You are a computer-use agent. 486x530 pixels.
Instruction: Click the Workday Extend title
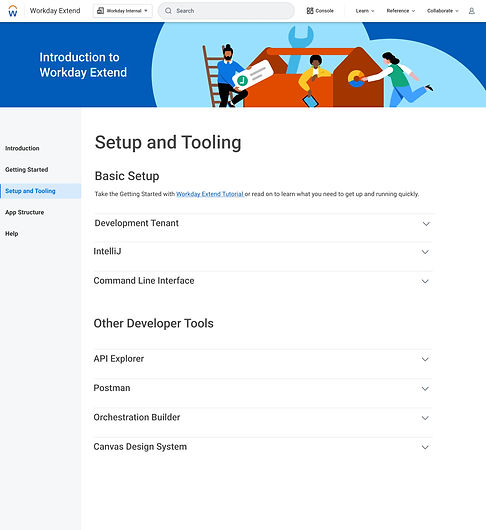pos(55,11)
